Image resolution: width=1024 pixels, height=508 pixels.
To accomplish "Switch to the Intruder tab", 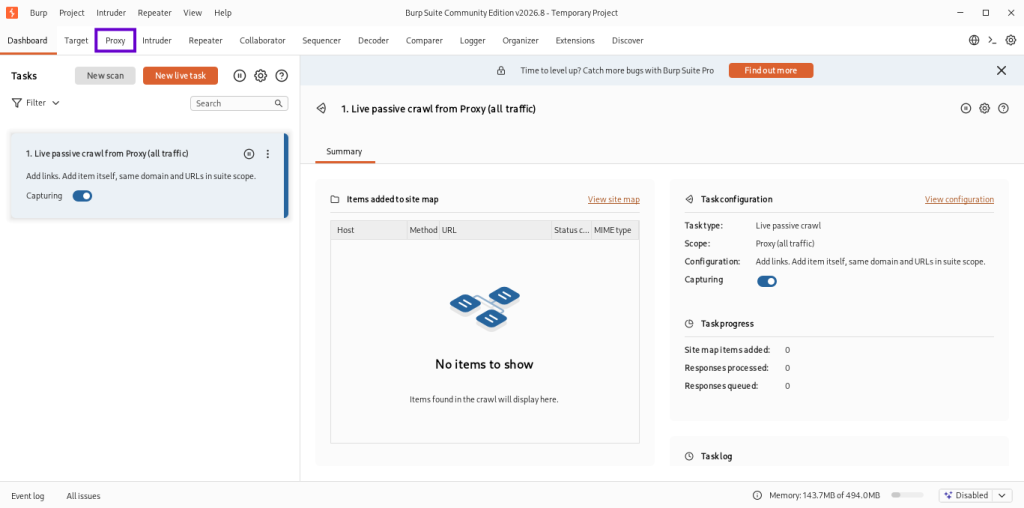I will [x=157, y=40].
